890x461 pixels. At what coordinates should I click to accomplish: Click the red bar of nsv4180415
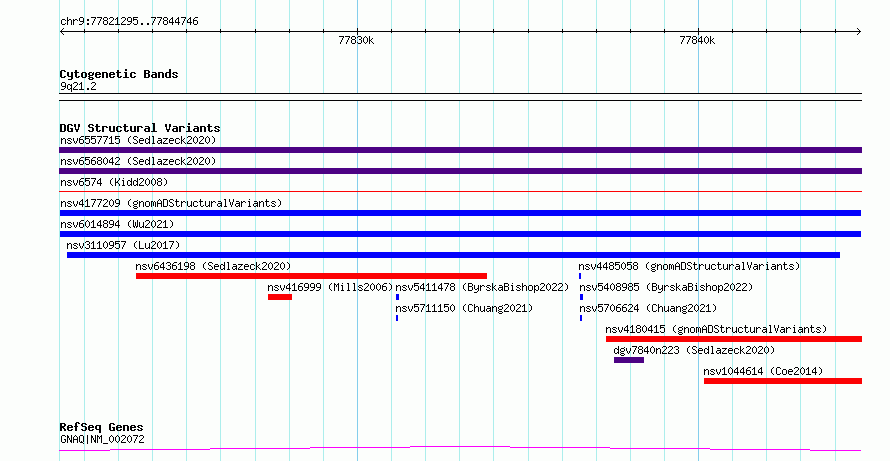pos(734,339)
